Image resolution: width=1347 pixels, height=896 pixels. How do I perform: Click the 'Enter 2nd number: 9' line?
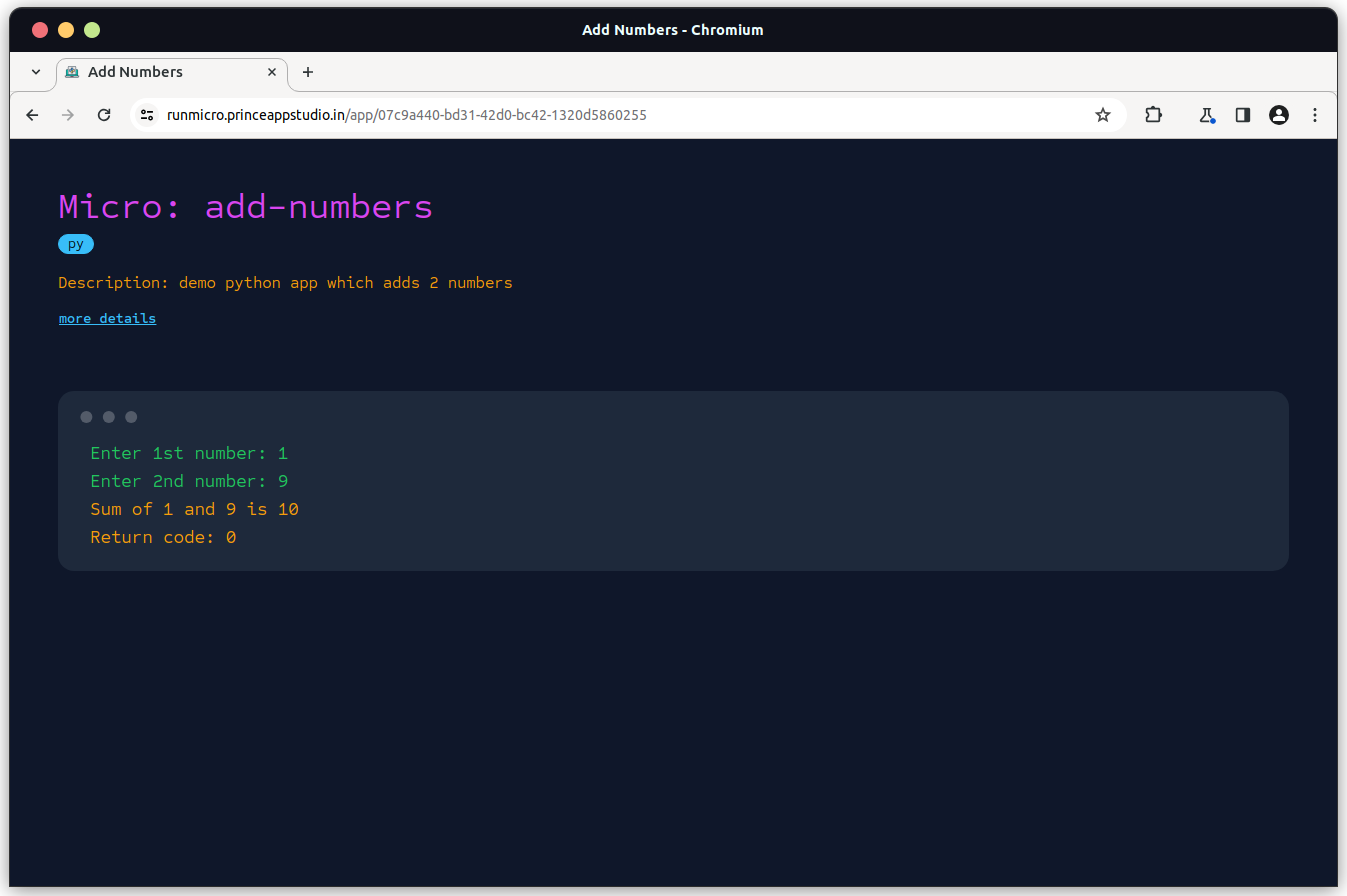189,481
